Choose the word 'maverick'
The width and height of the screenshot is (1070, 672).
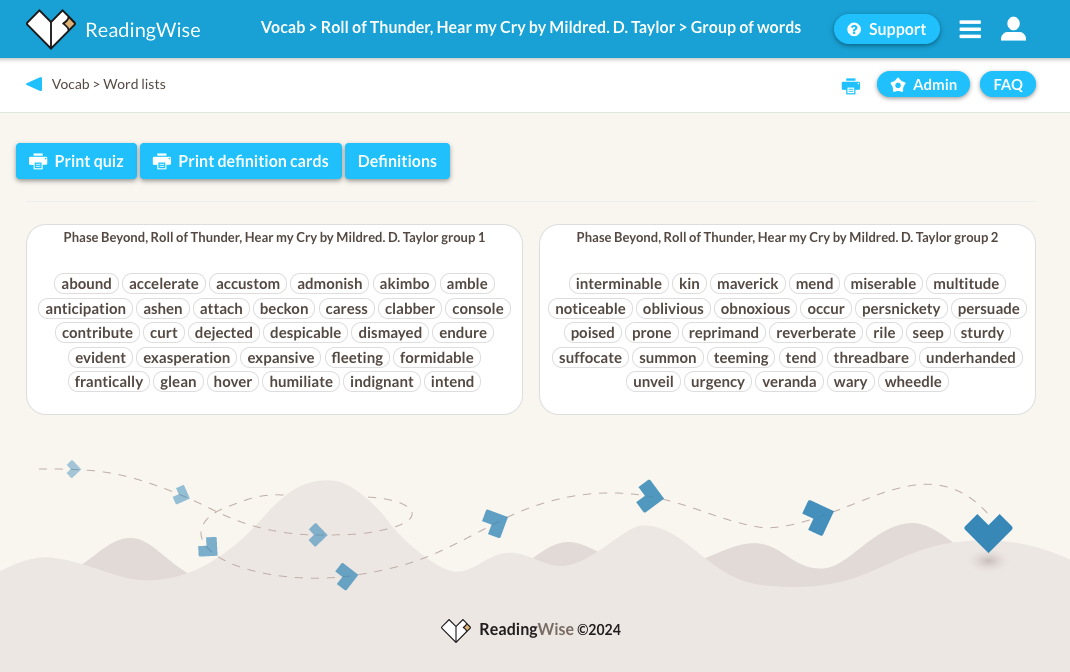click(747, 284)
